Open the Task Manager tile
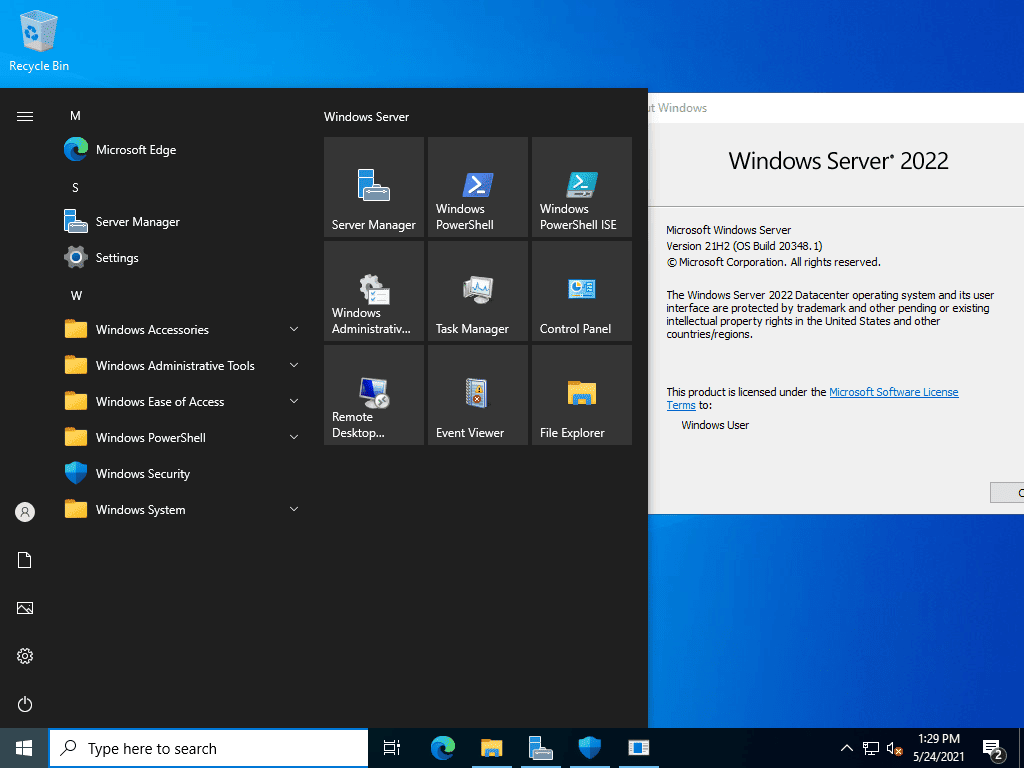Viewport: 1024px width, 768px height. (x=477, y=291)
